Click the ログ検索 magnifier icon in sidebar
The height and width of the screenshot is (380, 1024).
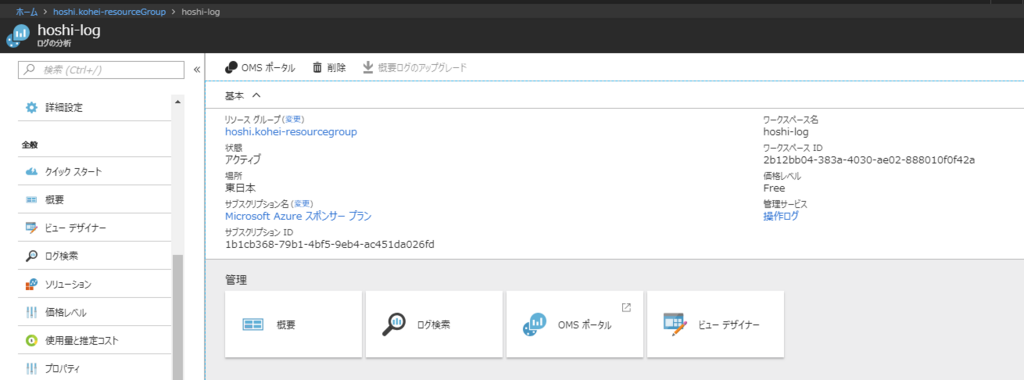tap(31, 256)
